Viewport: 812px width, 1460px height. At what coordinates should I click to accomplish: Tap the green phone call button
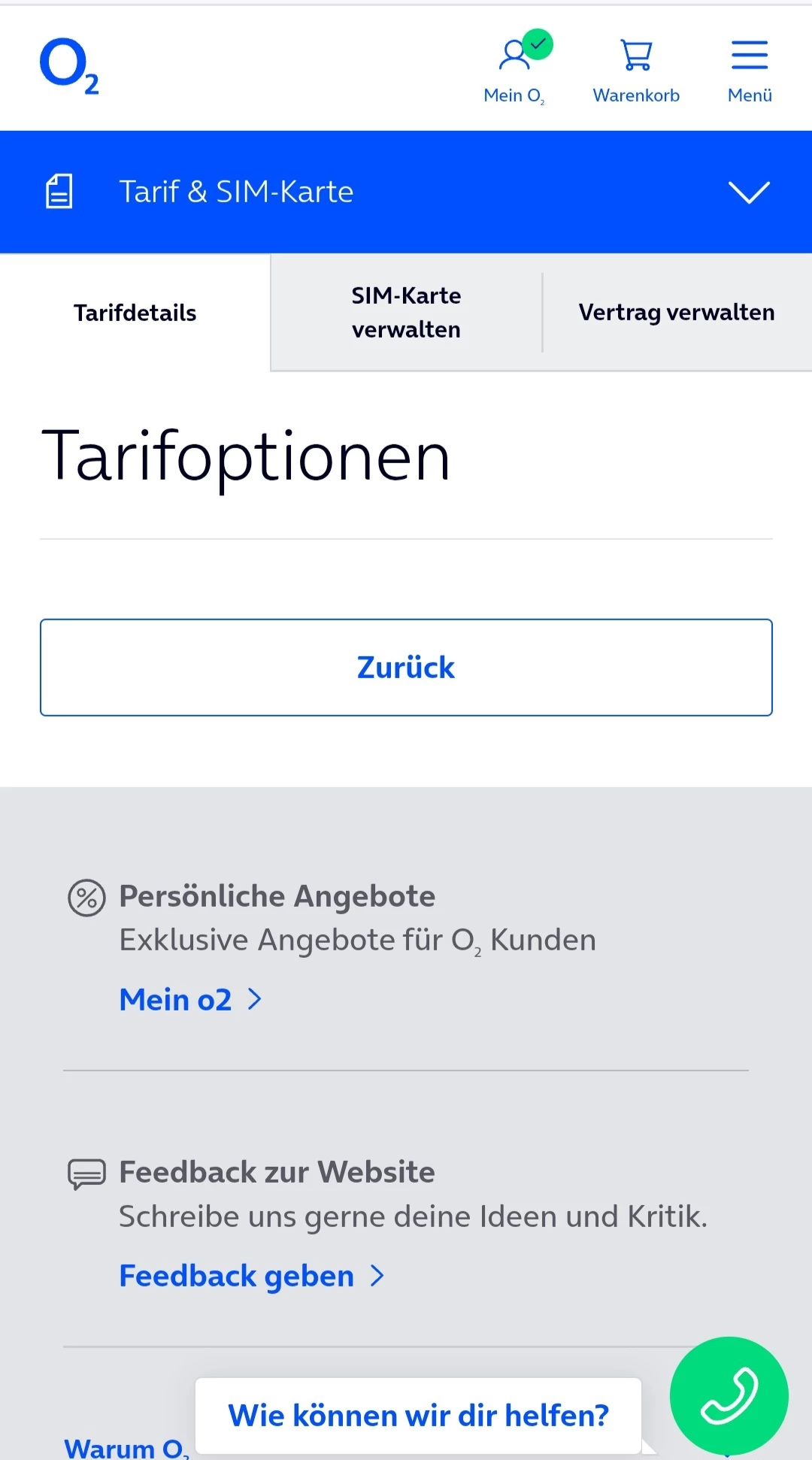pos(729,1395)
